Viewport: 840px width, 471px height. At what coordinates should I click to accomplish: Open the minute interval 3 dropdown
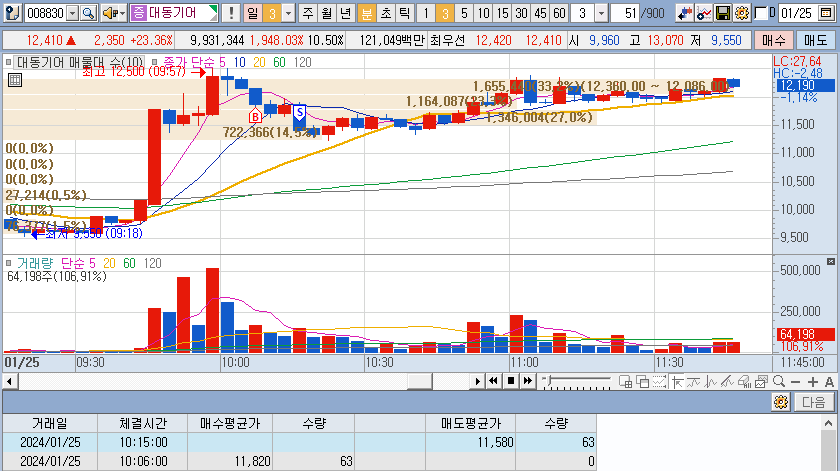pos(602,13)
